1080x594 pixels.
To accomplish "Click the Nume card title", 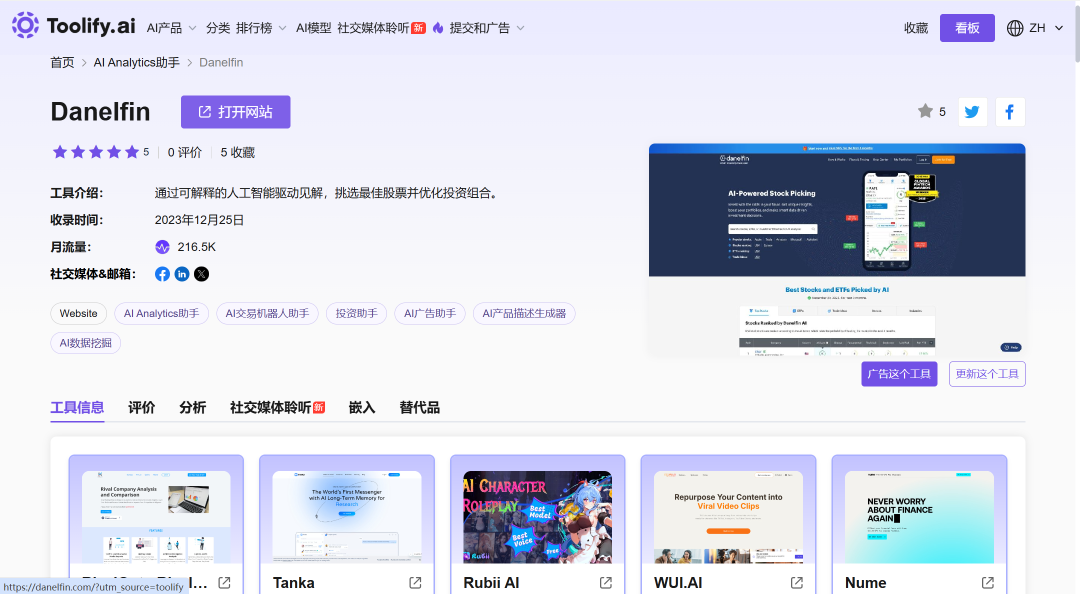I will click(x=866, y=583).
